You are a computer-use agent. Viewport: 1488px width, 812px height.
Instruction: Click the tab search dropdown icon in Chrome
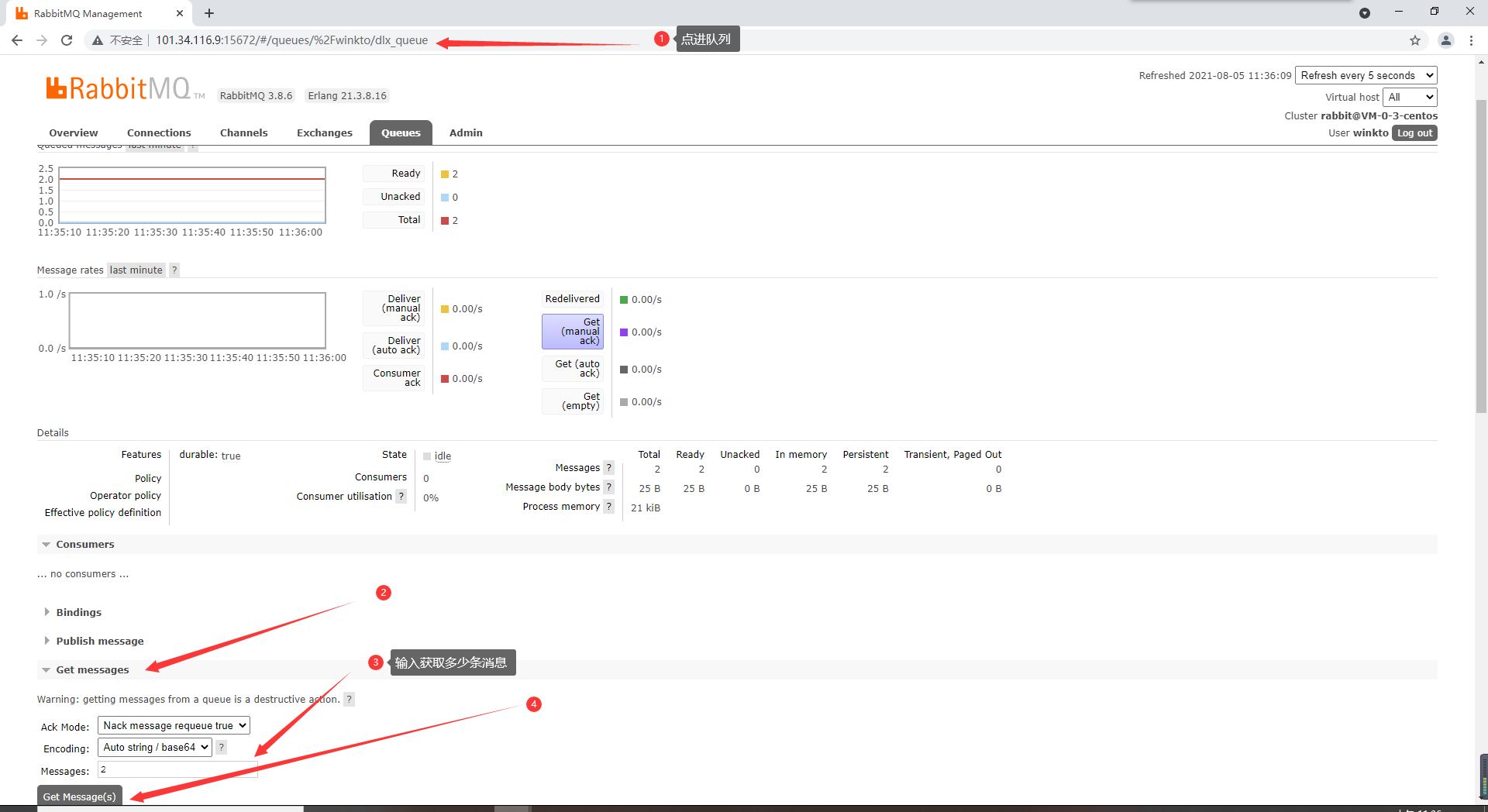(x=1365, y=13)
